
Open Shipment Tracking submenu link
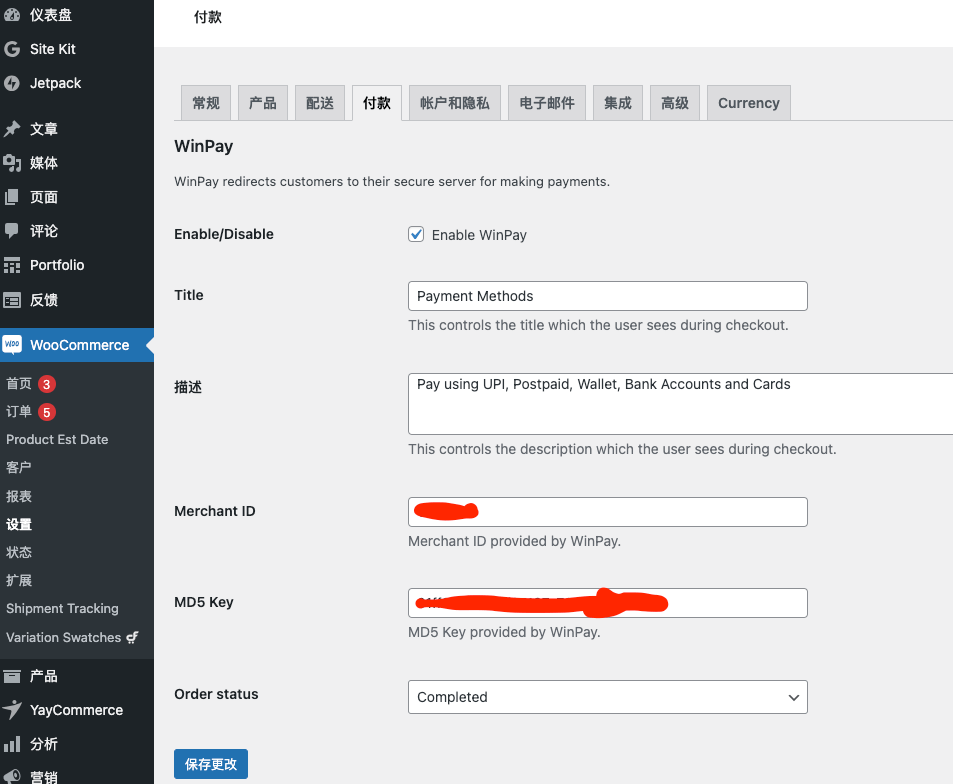pos(63,608)
